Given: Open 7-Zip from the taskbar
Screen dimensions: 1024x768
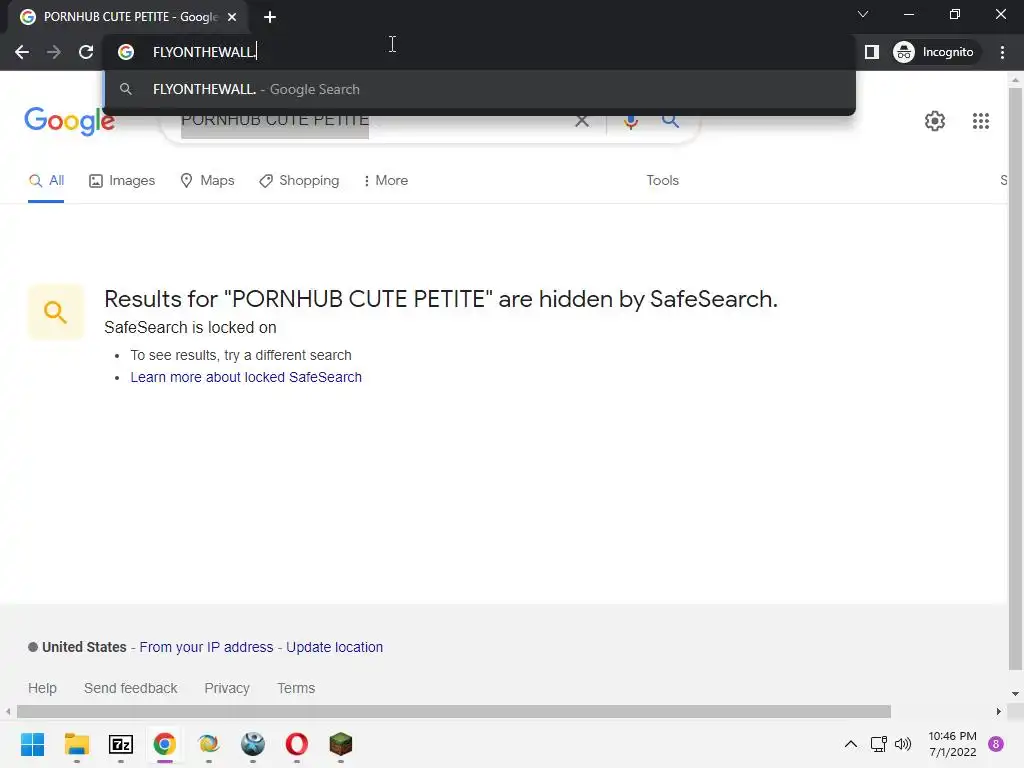Looking at the screenshot, I should [x=121, y=744].
